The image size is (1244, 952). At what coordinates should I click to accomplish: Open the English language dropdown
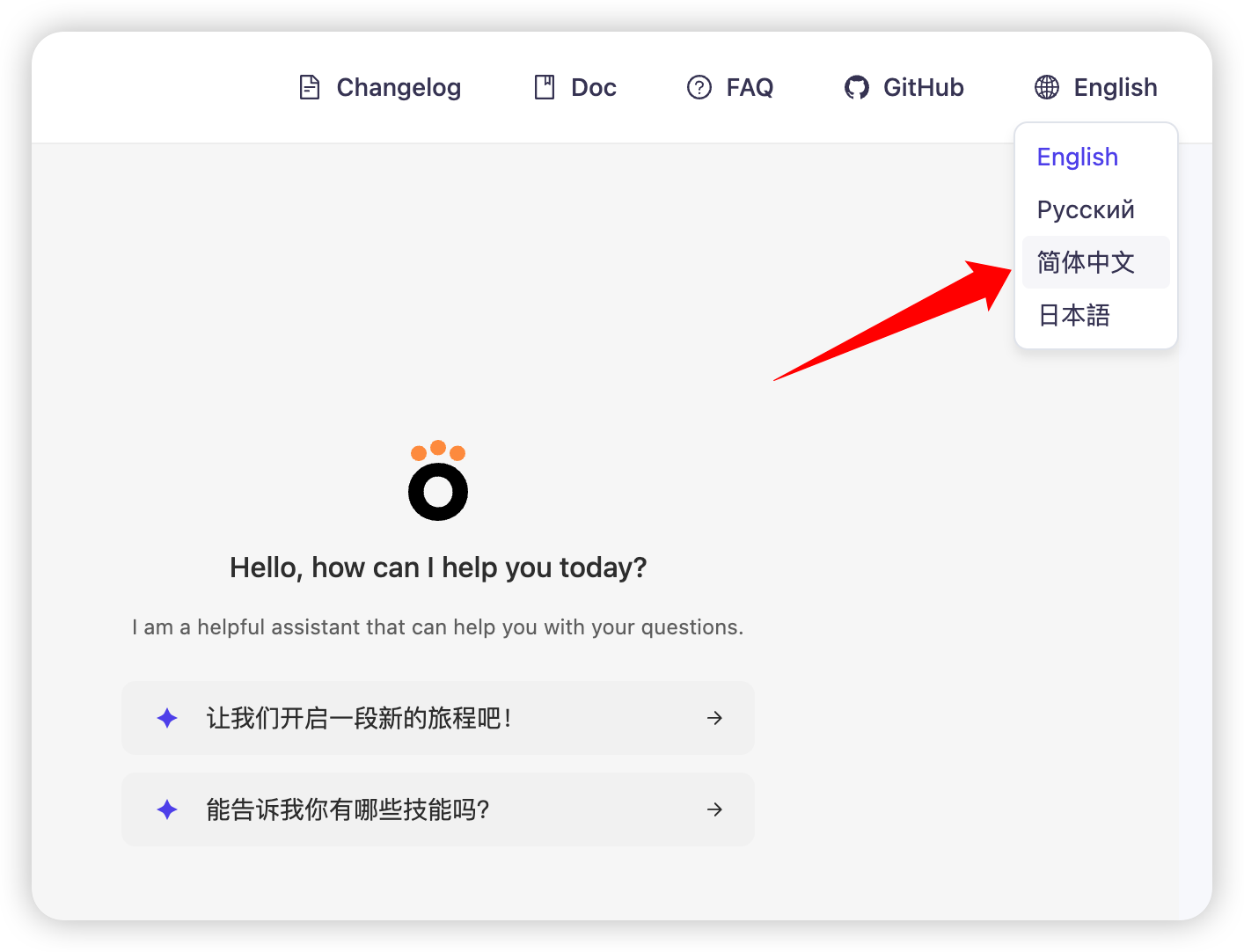click(1115, 88)
